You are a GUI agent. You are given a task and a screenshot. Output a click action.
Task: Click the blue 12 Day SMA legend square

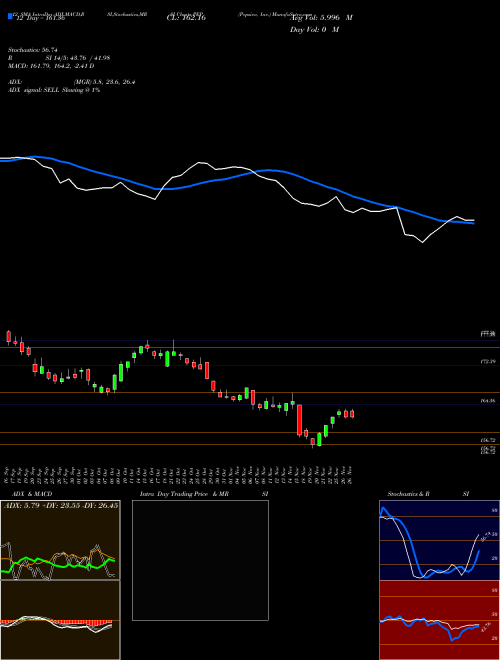click(x=11, y=16)
